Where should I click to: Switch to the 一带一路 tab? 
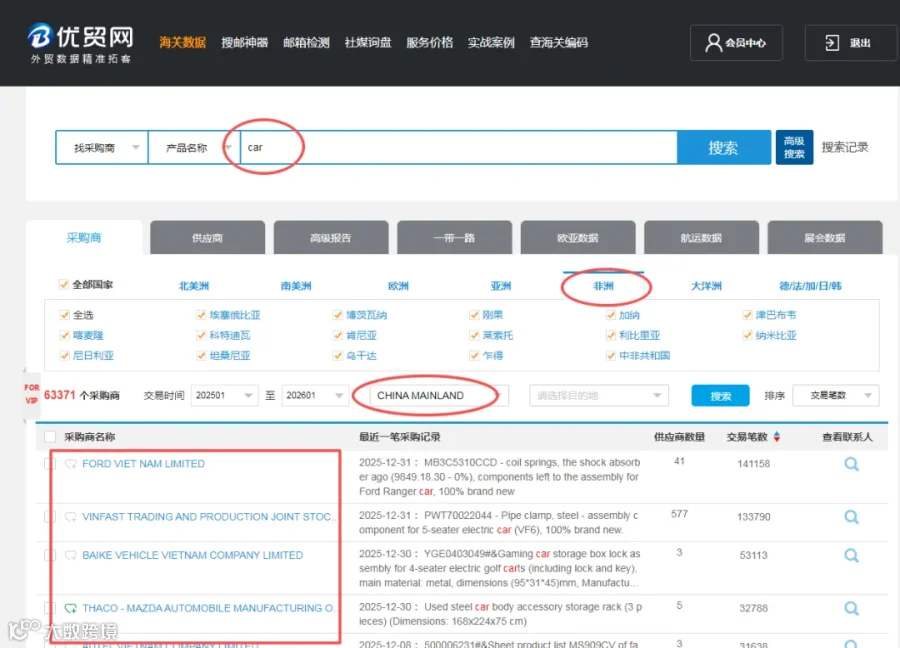point(454,238)
